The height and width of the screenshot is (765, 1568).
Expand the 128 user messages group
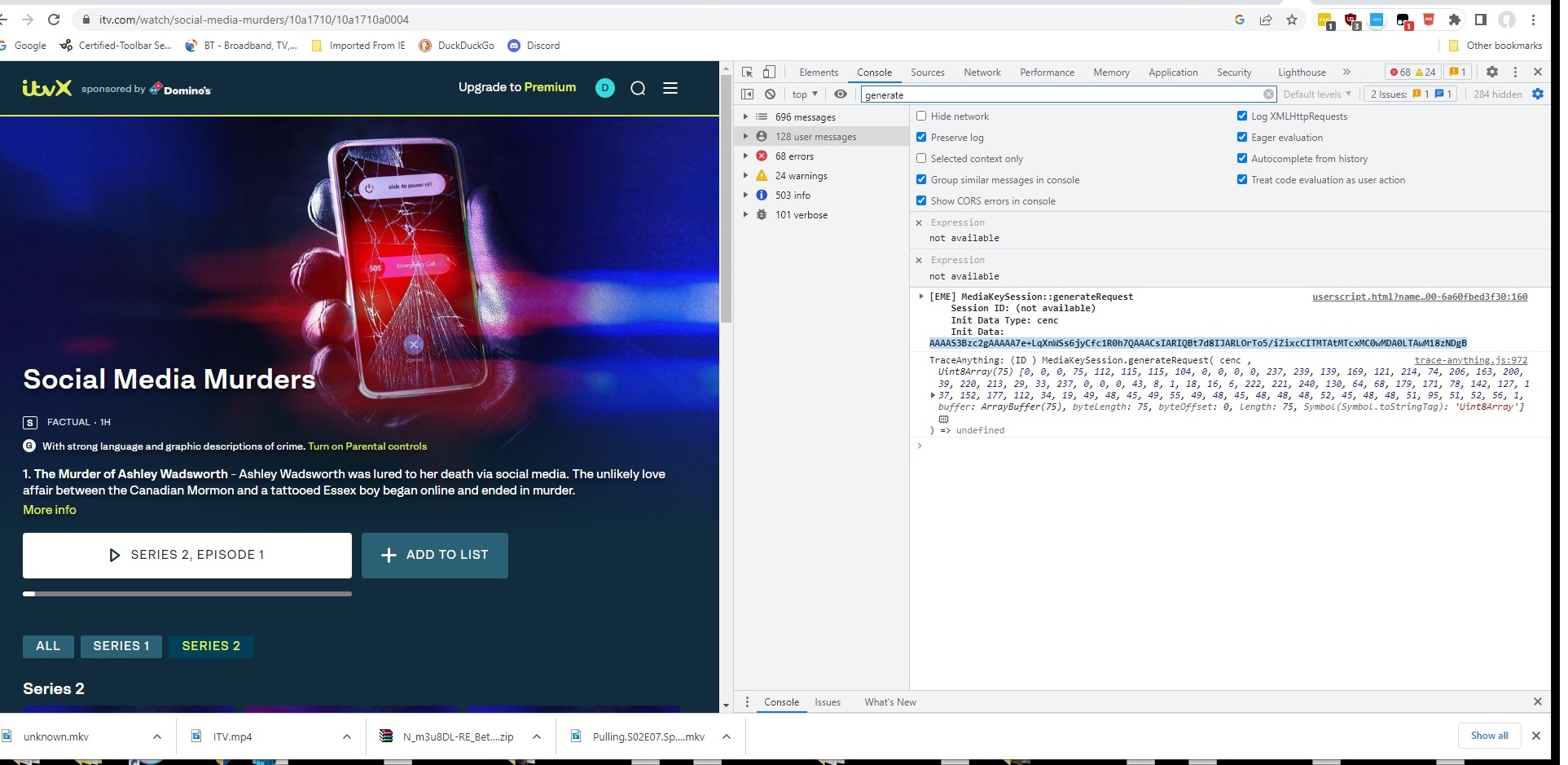tap(745, 136)
